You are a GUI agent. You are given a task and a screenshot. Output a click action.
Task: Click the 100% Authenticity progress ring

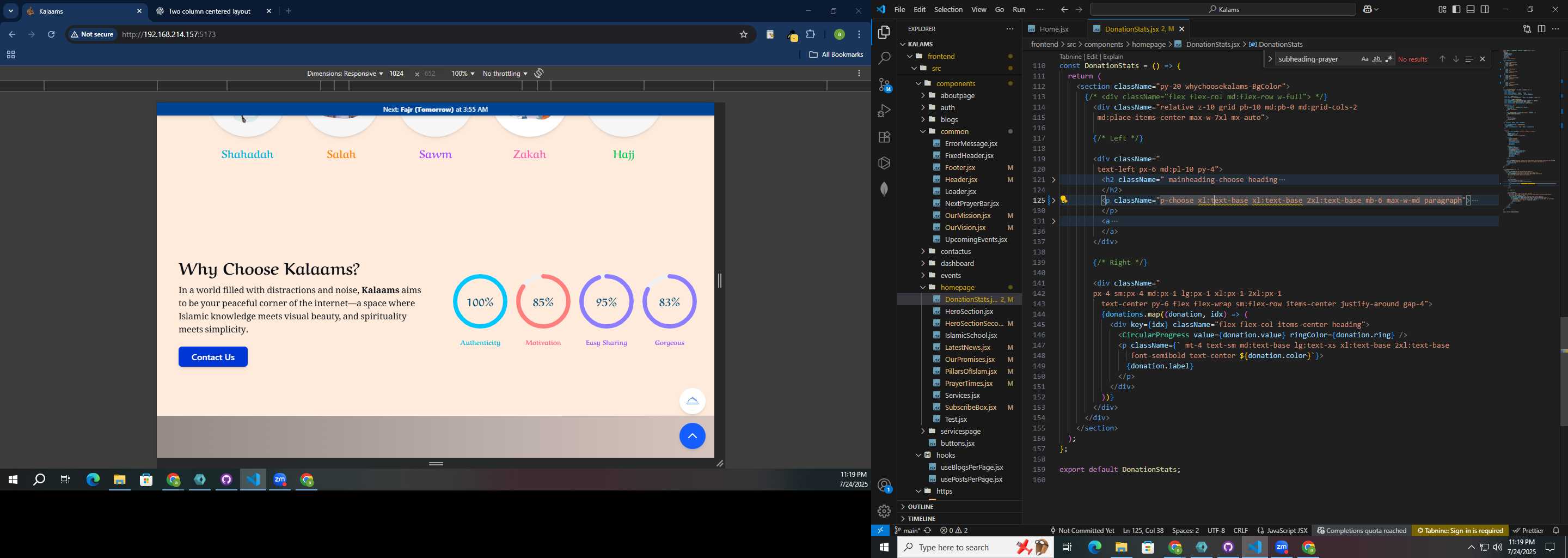[x=480, y=301]
